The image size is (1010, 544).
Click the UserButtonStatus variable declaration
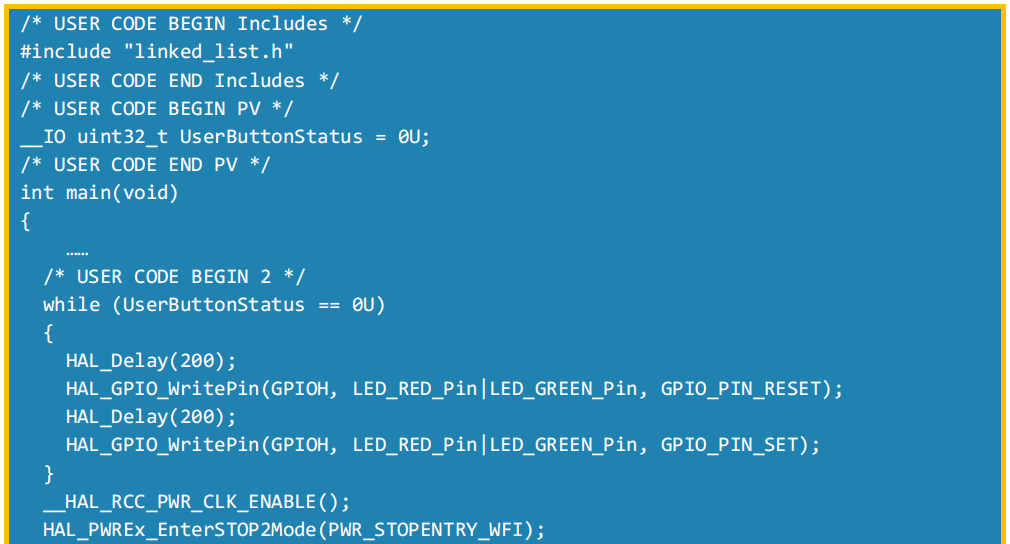click(225, 136)
